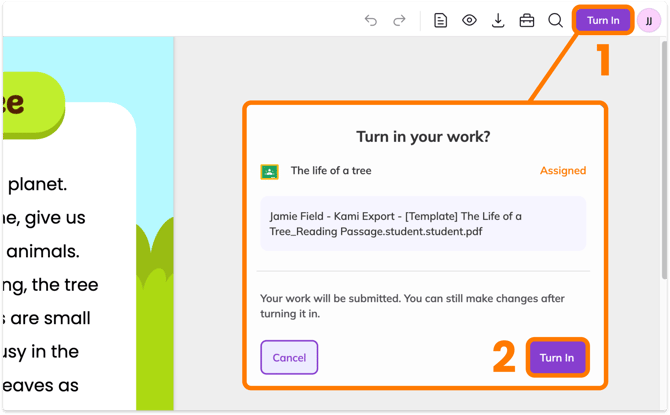Click the undo arrow icon
The height and width of the screenshot is (415, 670).
coord(370,21)
